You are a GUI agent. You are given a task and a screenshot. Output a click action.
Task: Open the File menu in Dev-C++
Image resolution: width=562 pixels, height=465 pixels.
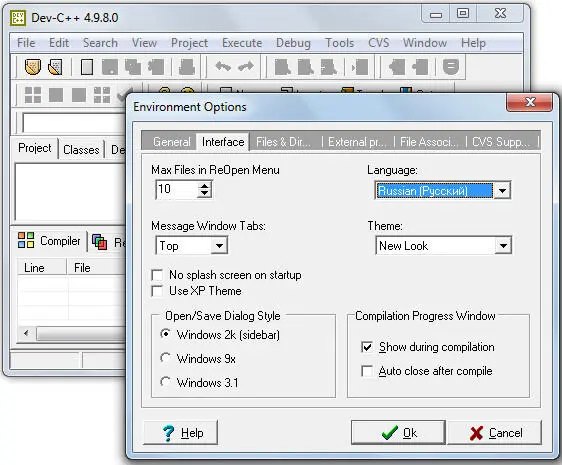[x=26, y=43]
